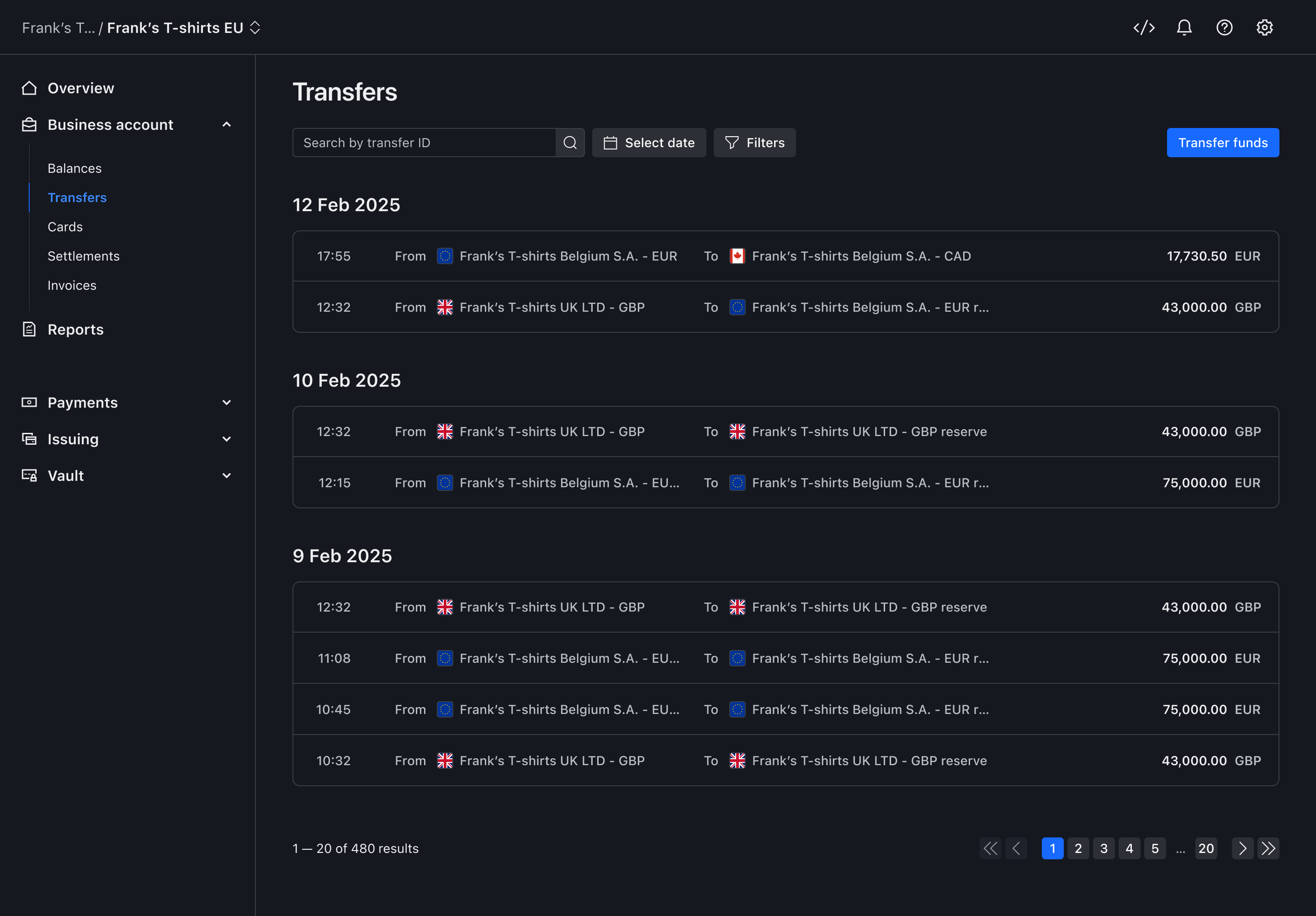Click the Frank's T... breadcrumb link
1316x916 pixels.
point(58,27)
